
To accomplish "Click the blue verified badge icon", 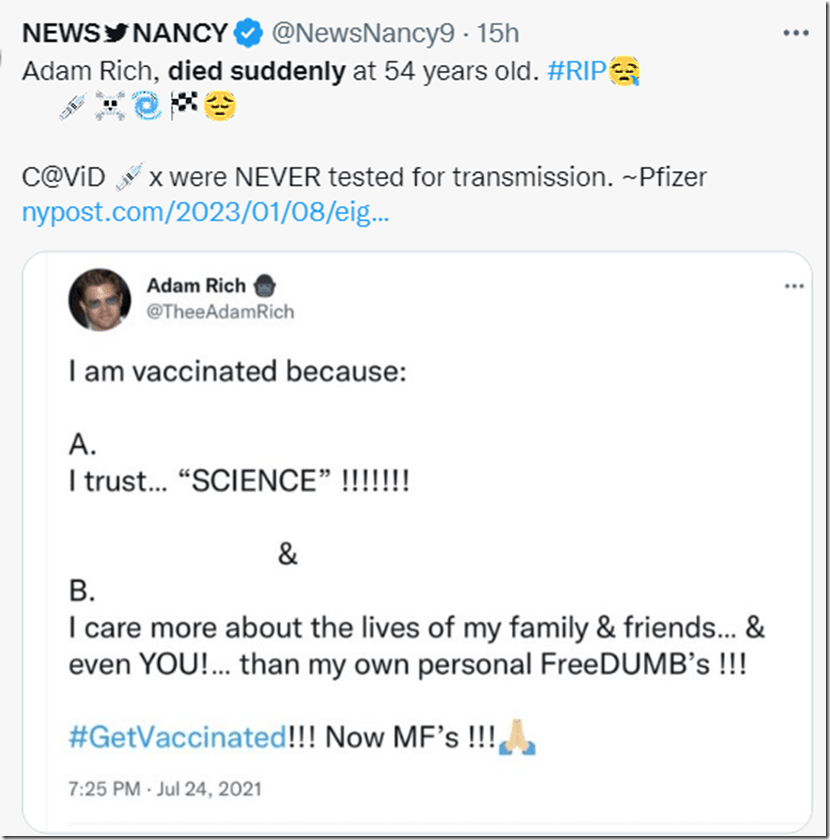I will 248,33.
